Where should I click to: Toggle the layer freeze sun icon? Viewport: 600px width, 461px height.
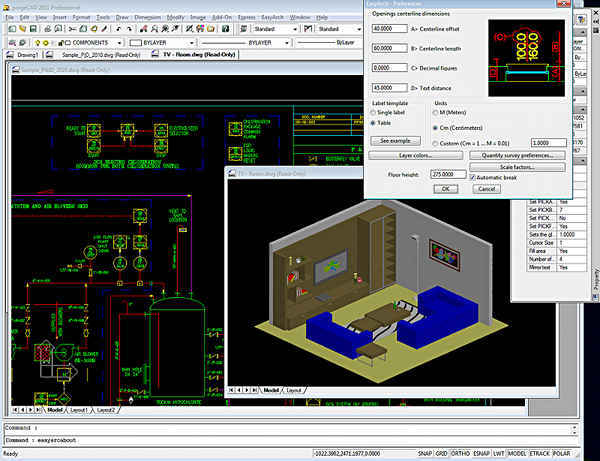point(46,43)
